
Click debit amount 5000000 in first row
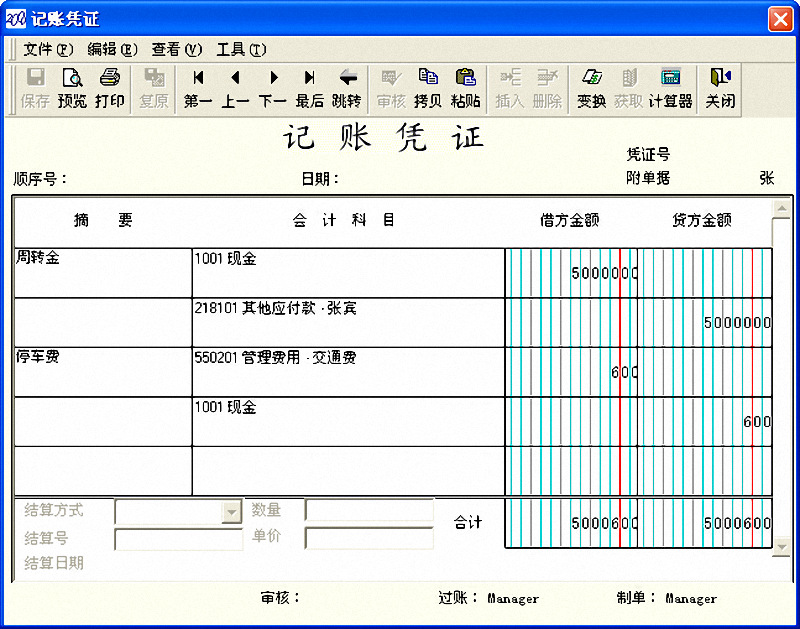point(604,273)
